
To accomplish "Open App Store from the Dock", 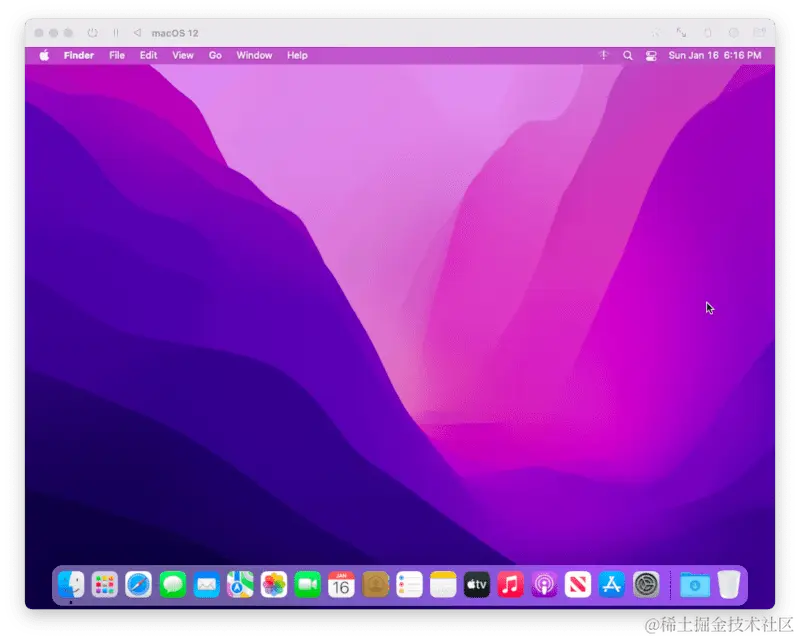I will tap(612, 584).
